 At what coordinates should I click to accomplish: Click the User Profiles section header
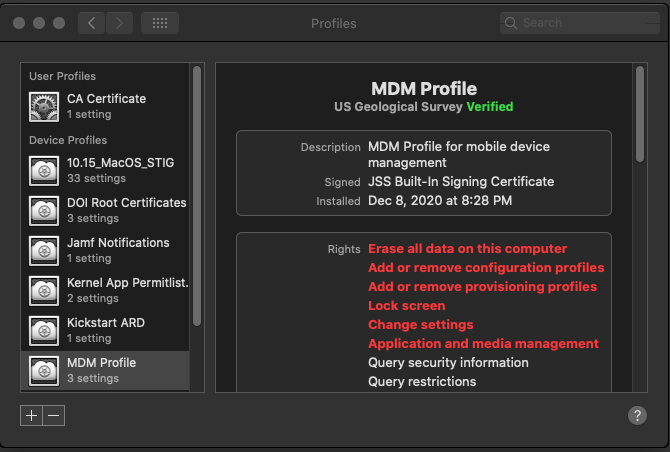[x=62, y=76]
